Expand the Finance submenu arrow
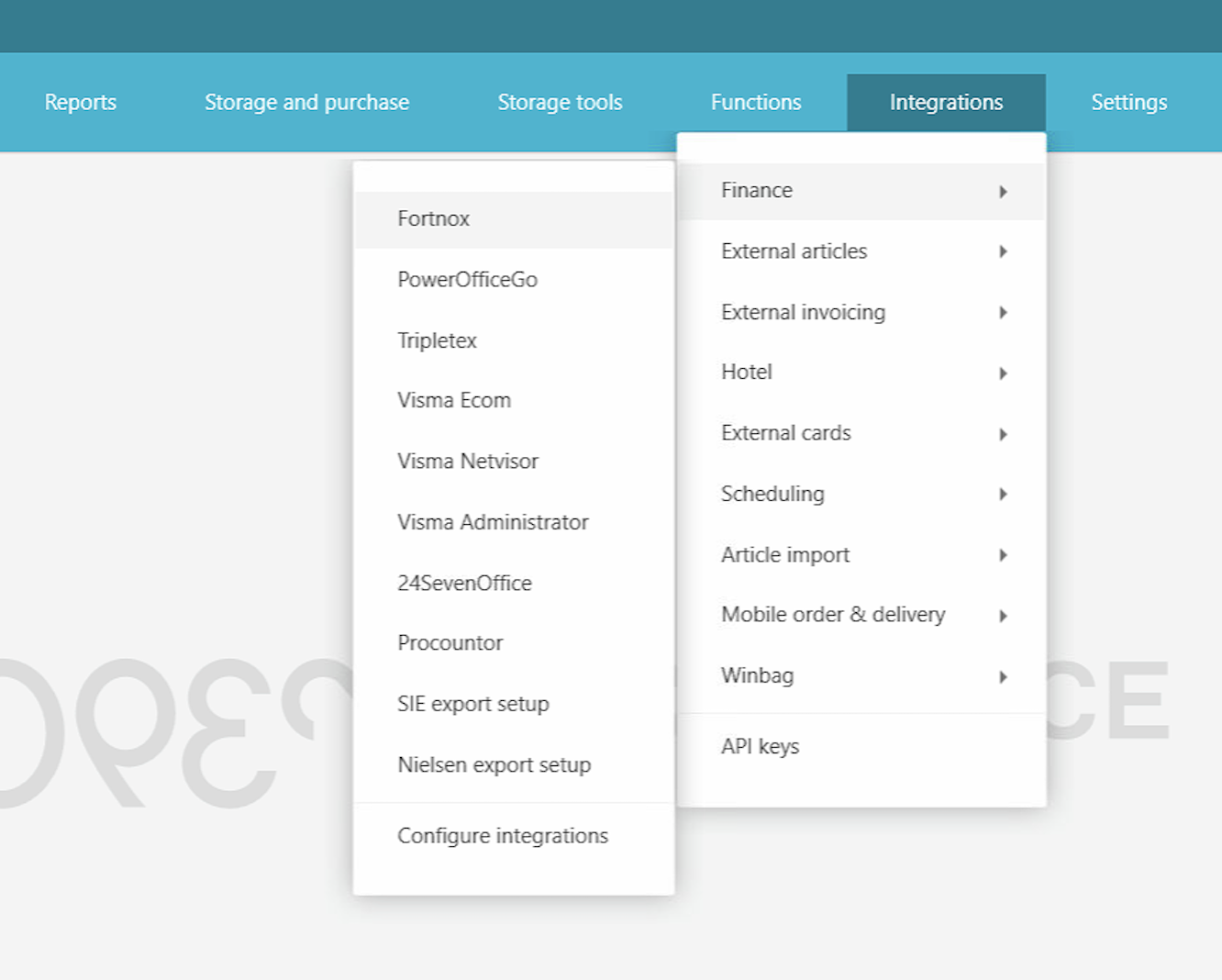 click(x=1003, y=192)
